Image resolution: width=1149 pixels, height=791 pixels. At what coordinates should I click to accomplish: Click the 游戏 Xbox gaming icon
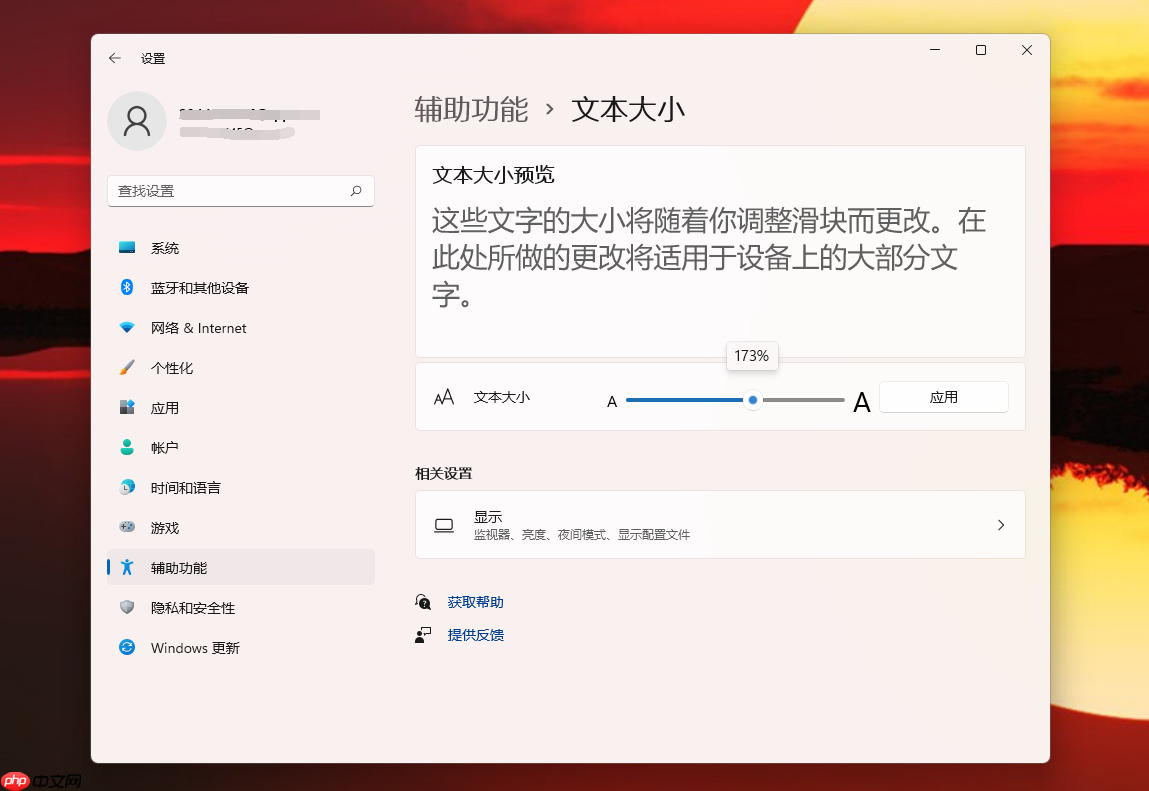(127, 527)
